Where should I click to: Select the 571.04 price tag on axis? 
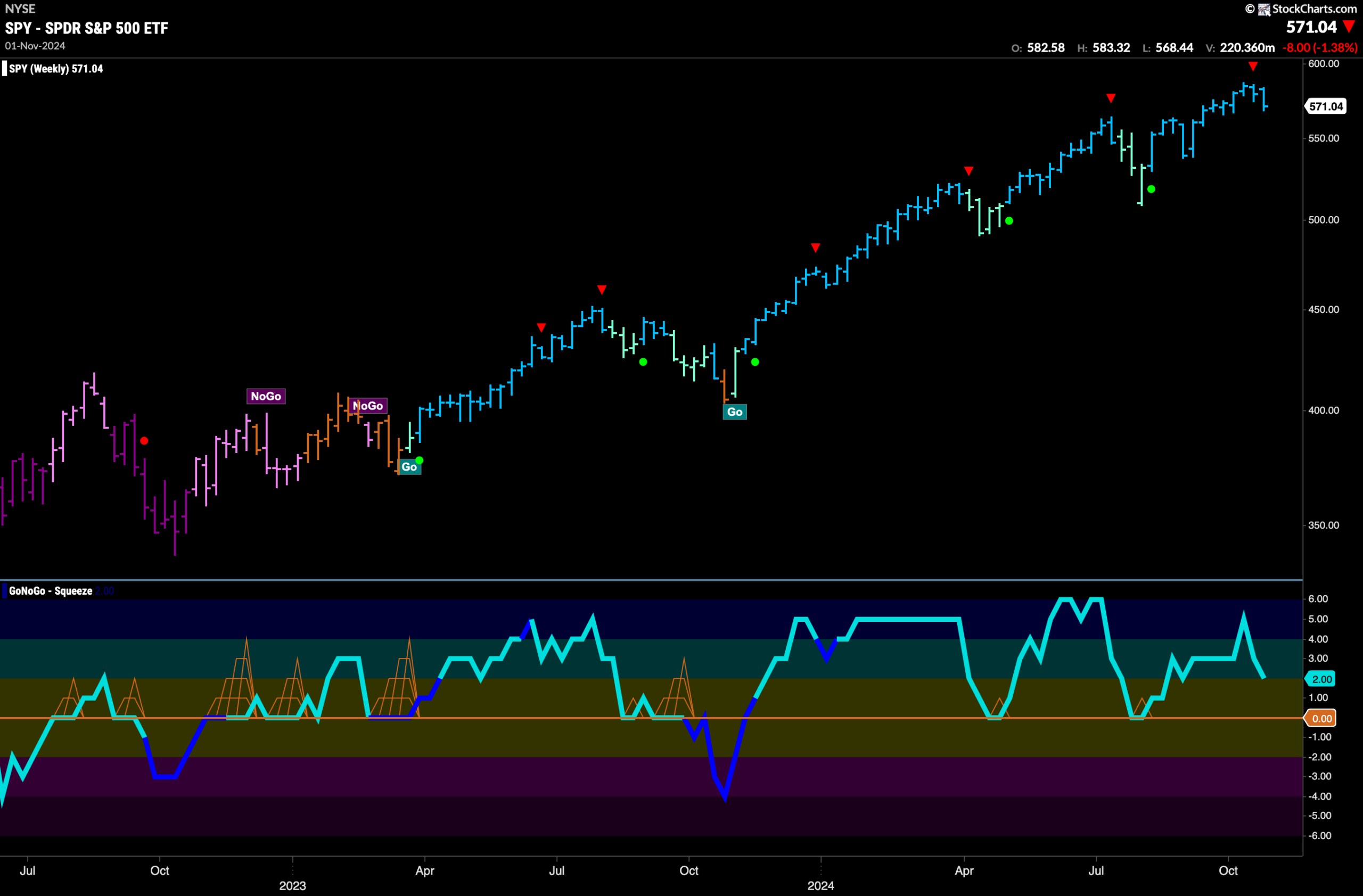(x=1325, y=106)
